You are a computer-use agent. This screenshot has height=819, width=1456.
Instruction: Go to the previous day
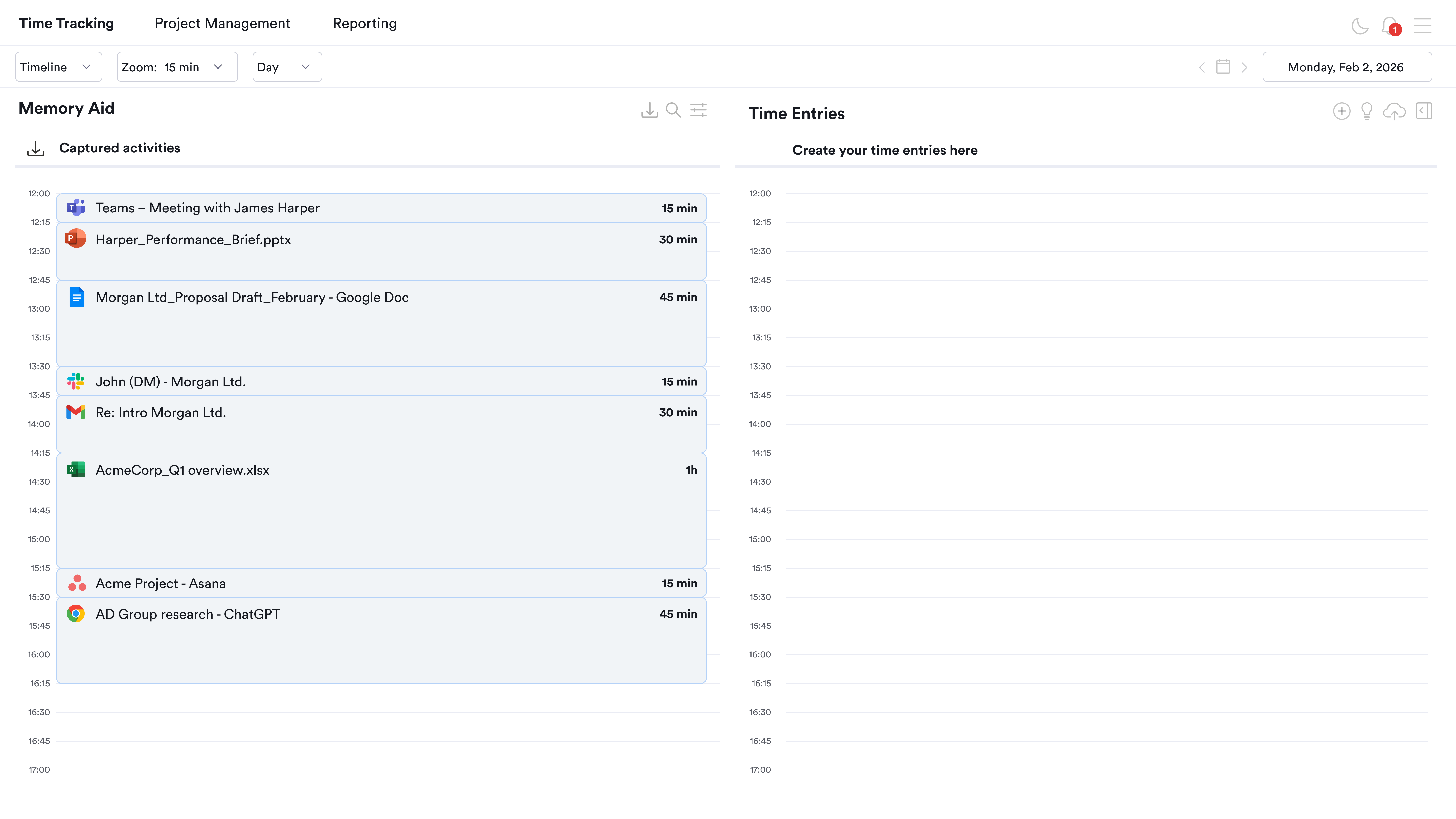[1202, 68]
